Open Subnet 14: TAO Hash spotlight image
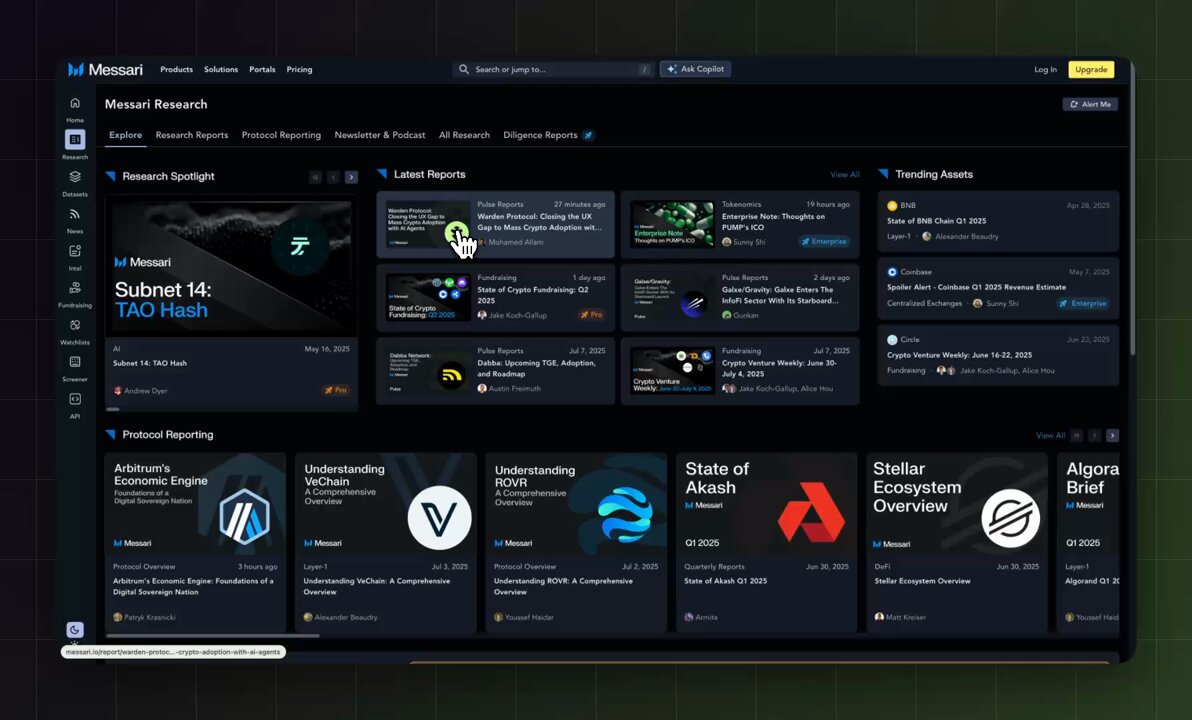This screenshot has height=720, width=1192. coord(231,265)
